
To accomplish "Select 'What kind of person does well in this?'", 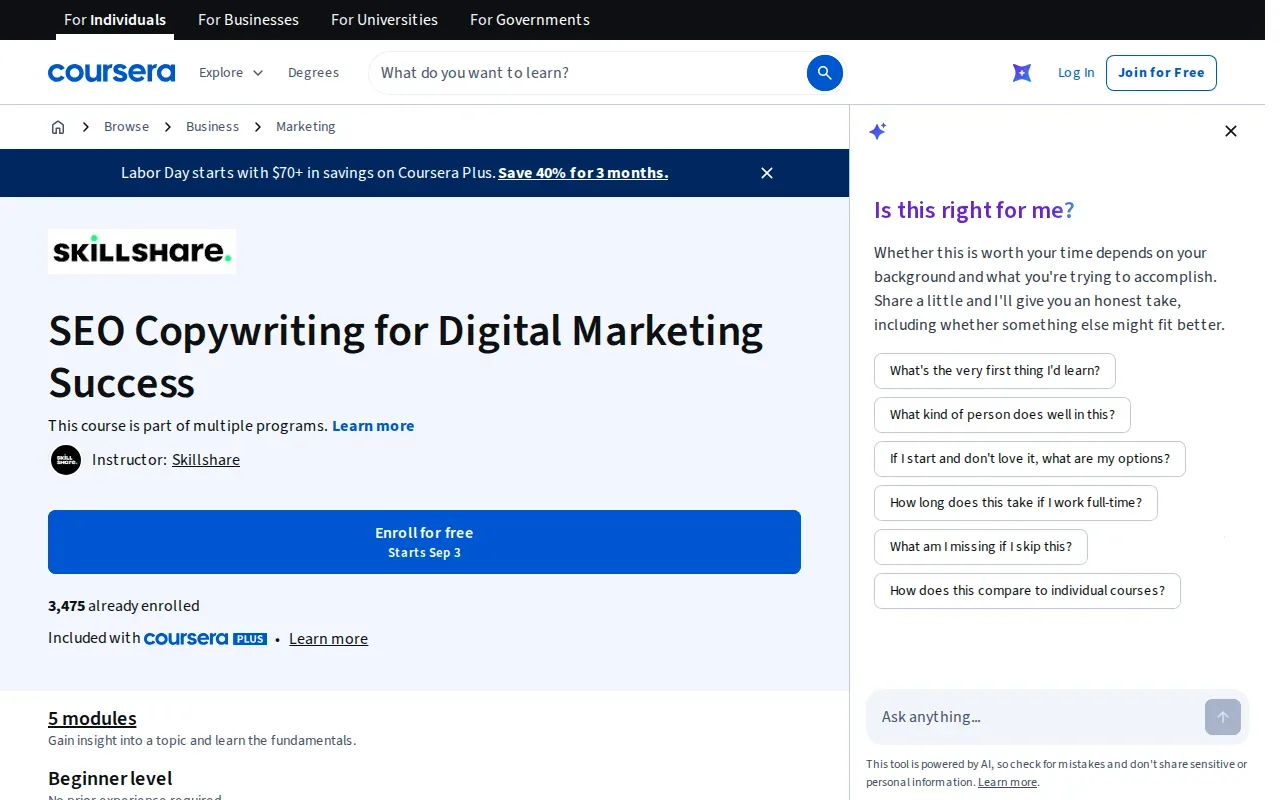I will click(1002, 415).
